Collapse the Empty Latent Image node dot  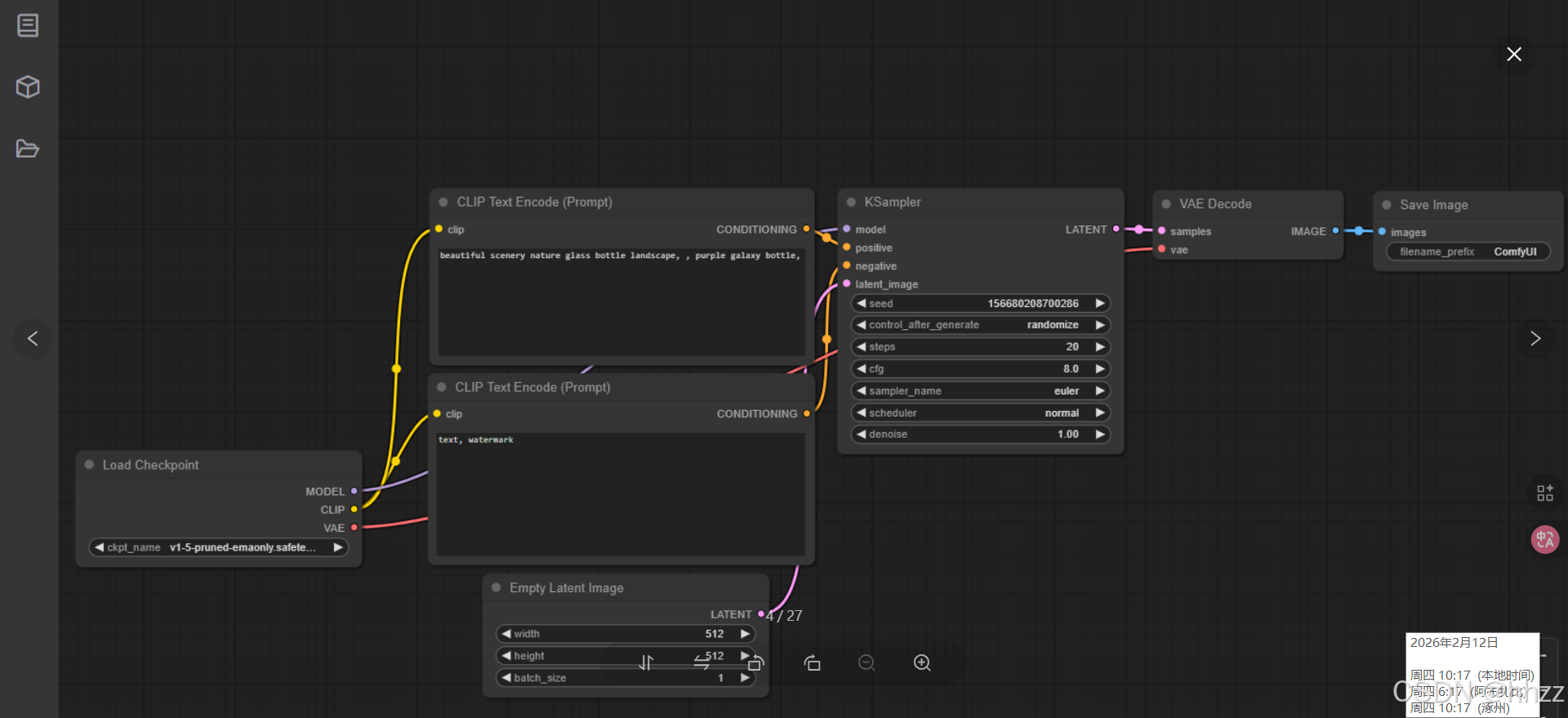496,588
